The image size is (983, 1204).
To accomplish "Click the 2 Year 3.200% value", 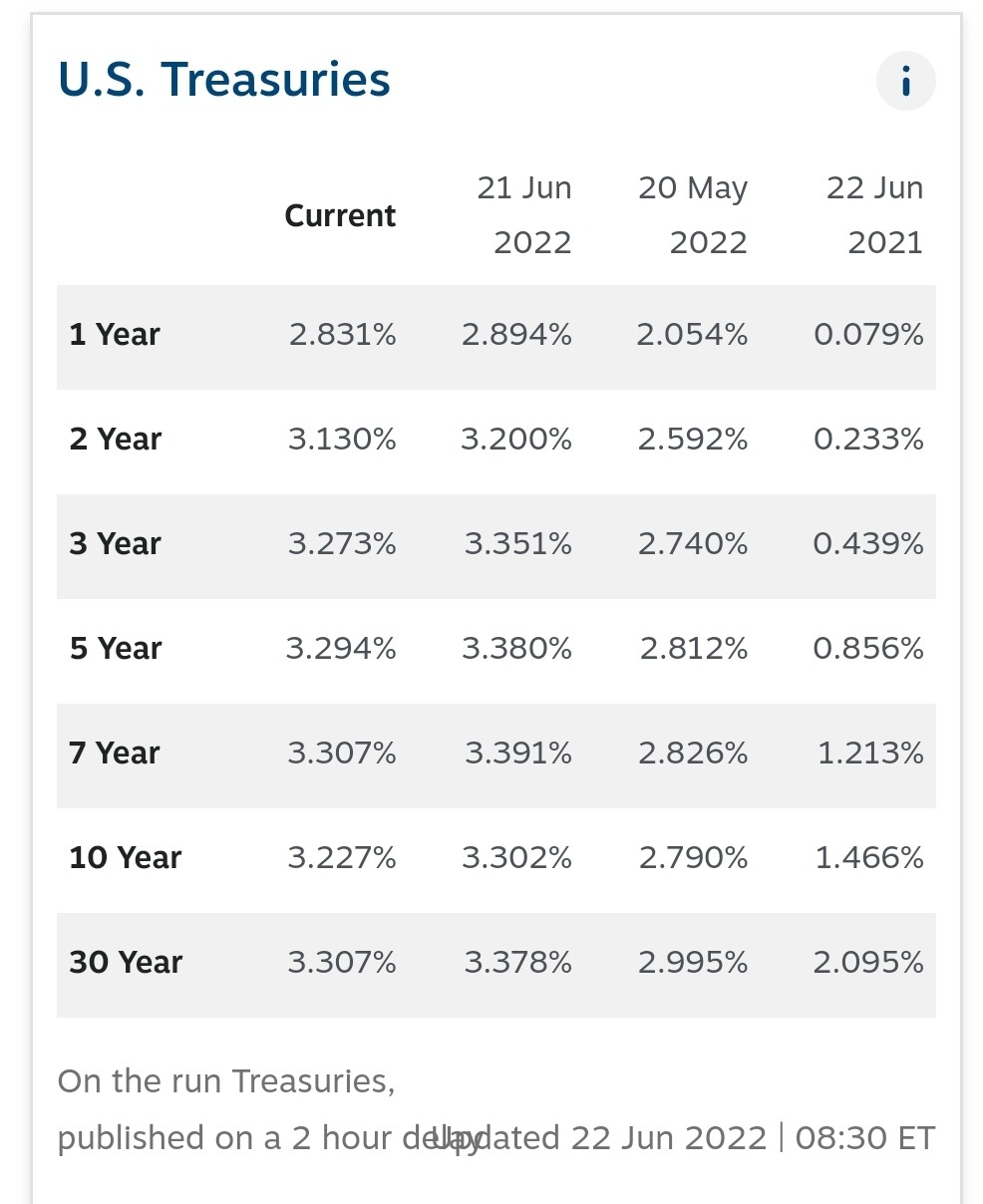I will 516,440.
